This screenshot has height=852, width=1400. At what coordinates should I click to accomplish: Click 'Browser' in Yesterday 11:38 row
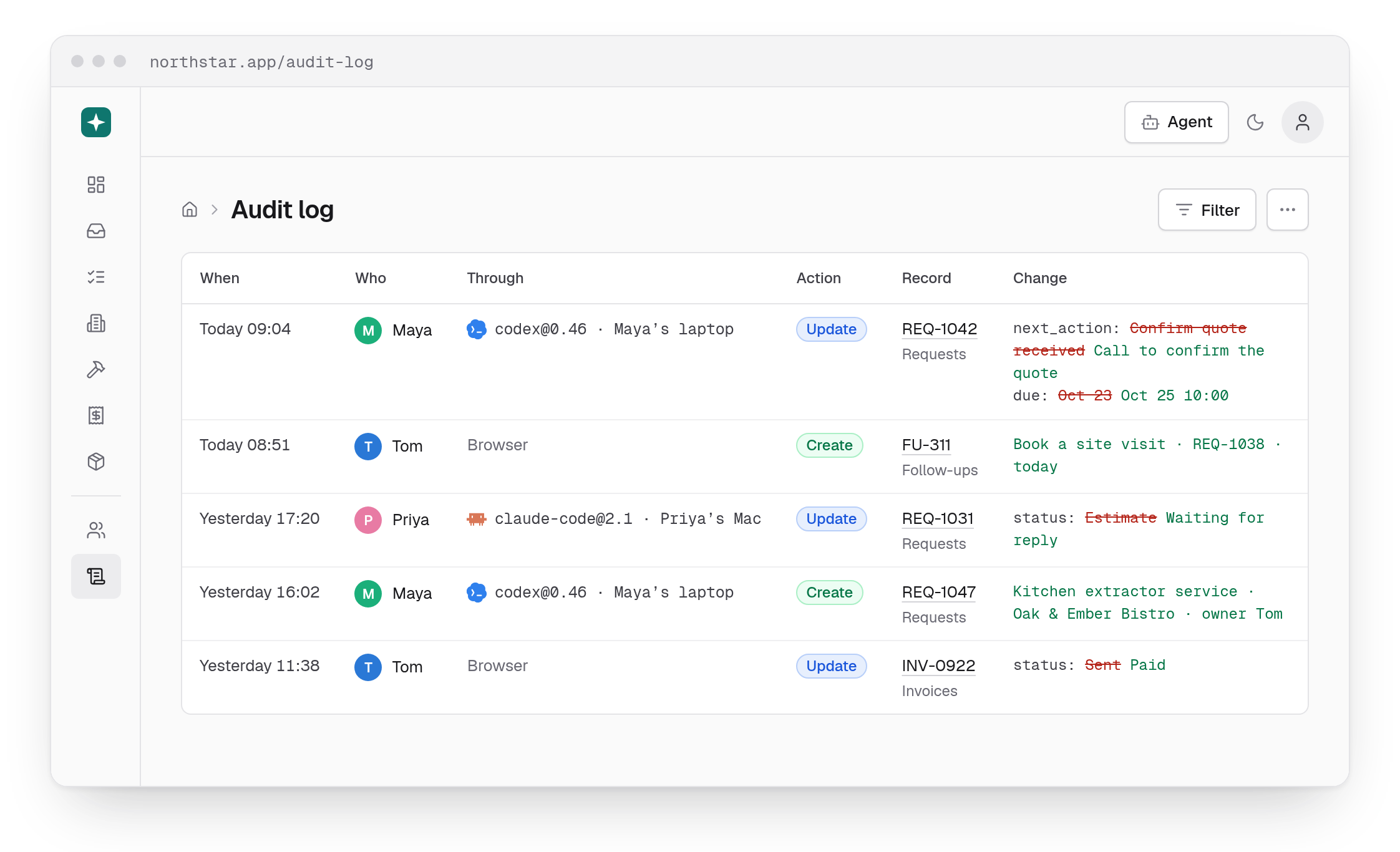click(x=497, y=666)
